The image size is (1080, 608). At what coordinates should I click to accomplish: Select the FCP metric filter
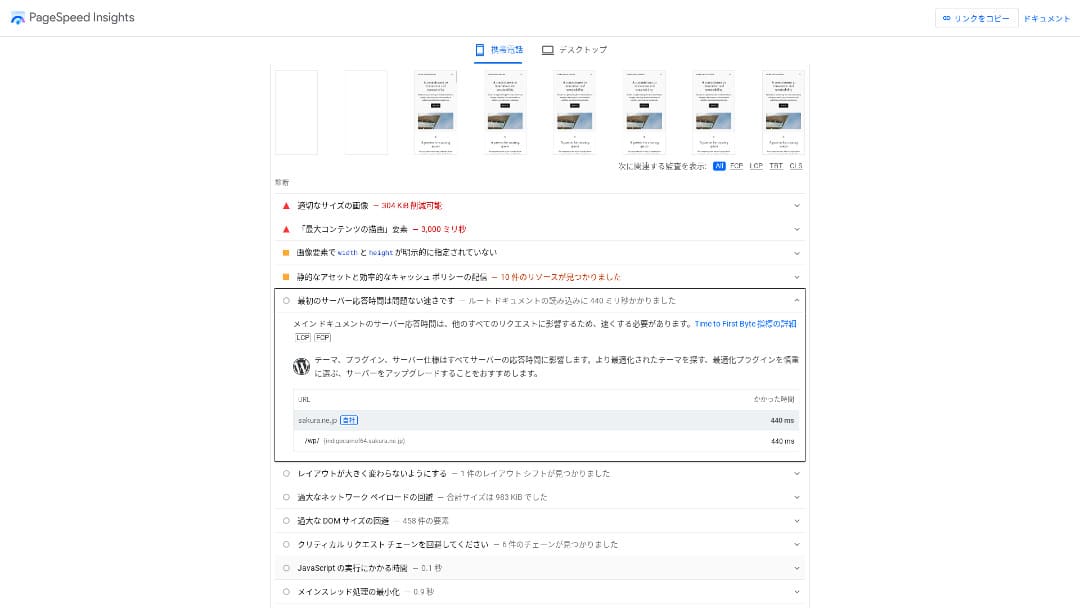click(x=736, y=166)
